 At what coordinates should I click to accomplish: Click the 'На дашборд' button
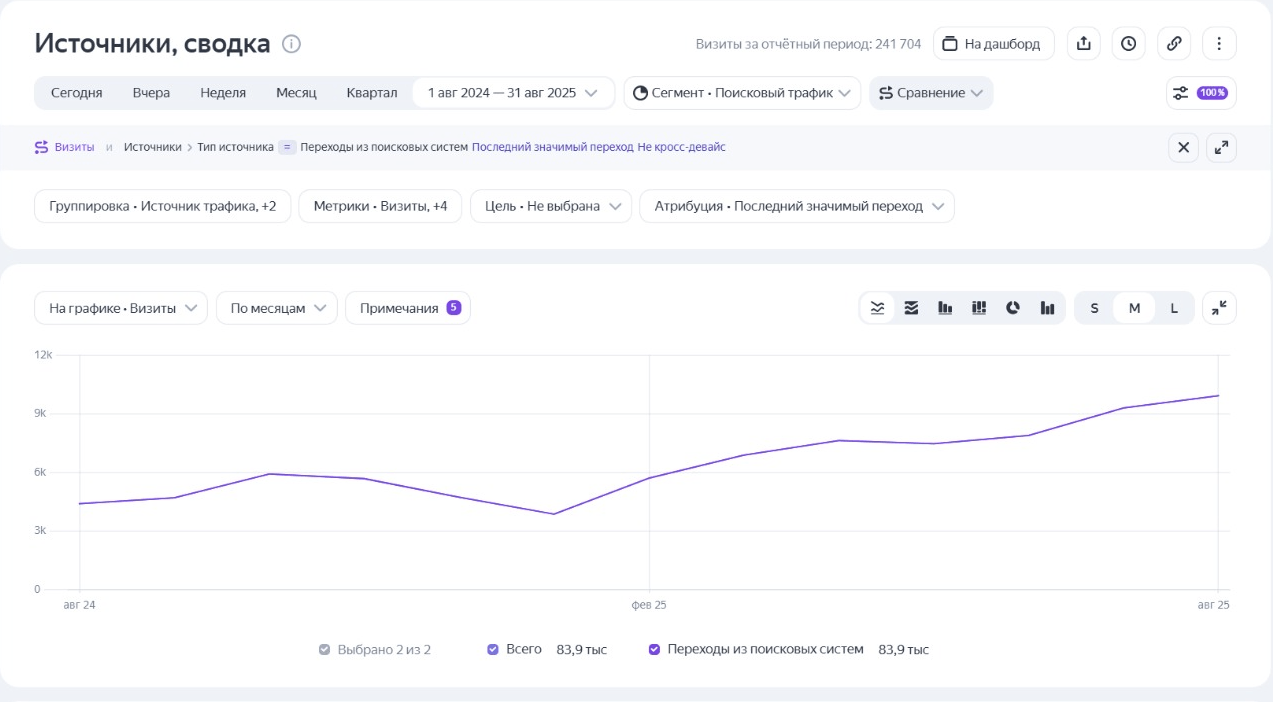993,44
